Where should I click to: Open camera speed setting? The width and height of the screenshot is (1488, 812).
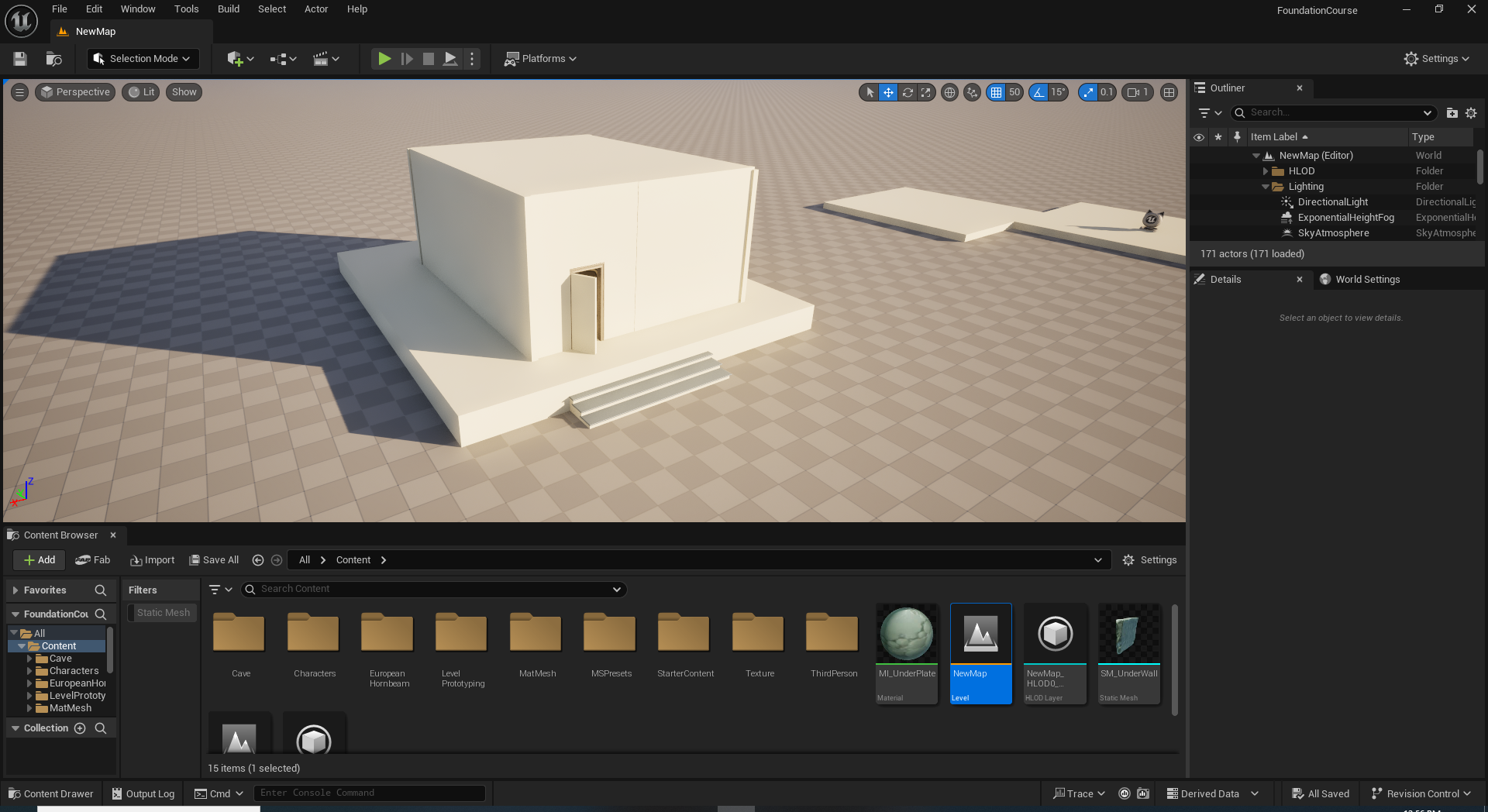(x=1138, y=92)
